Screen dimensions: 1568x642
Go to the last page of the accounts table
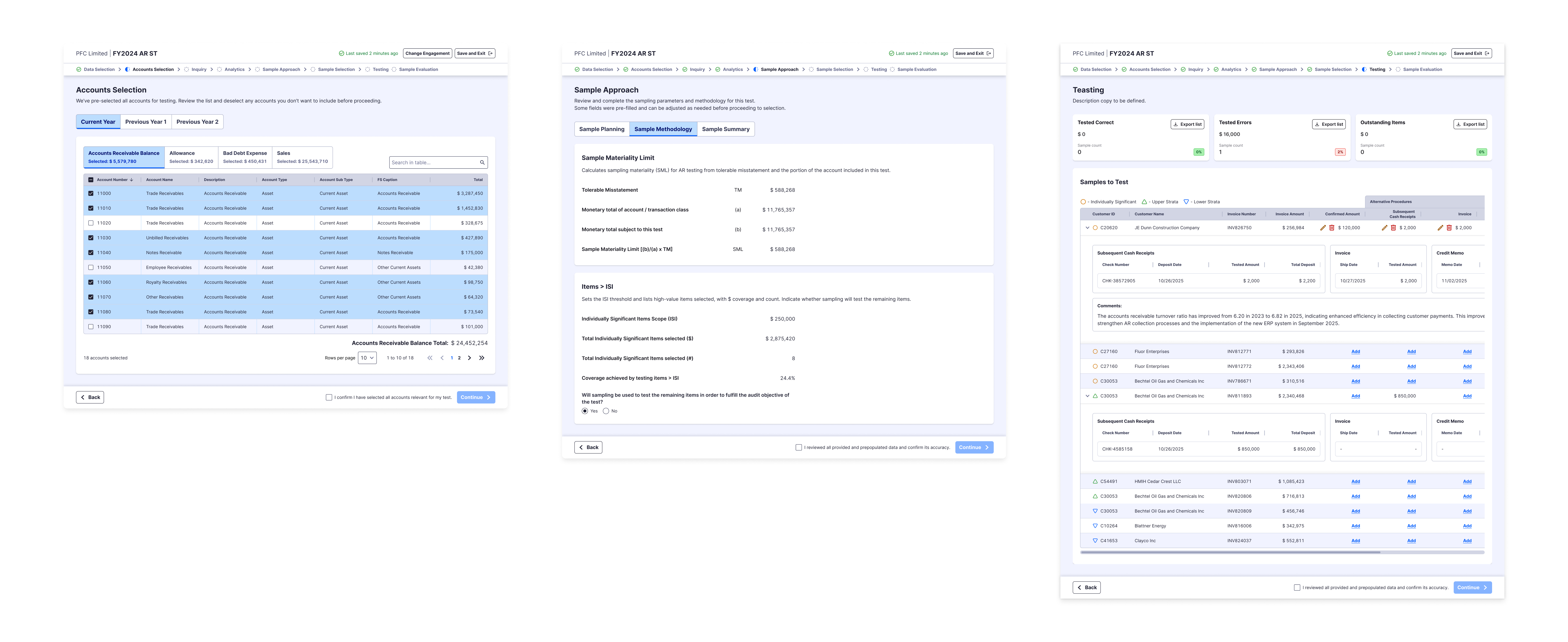coord(482,358)
